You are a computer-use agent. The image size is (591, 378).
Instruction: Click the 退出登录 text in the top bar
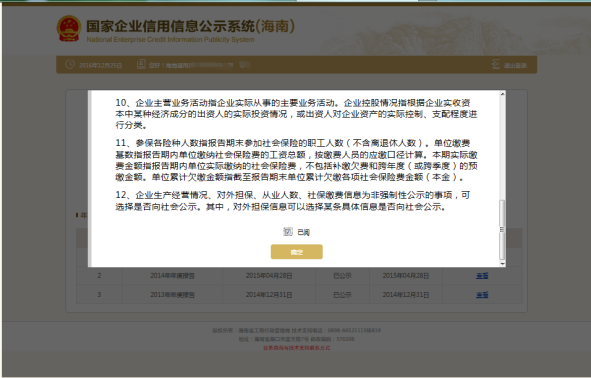click(x=515, y=66)
